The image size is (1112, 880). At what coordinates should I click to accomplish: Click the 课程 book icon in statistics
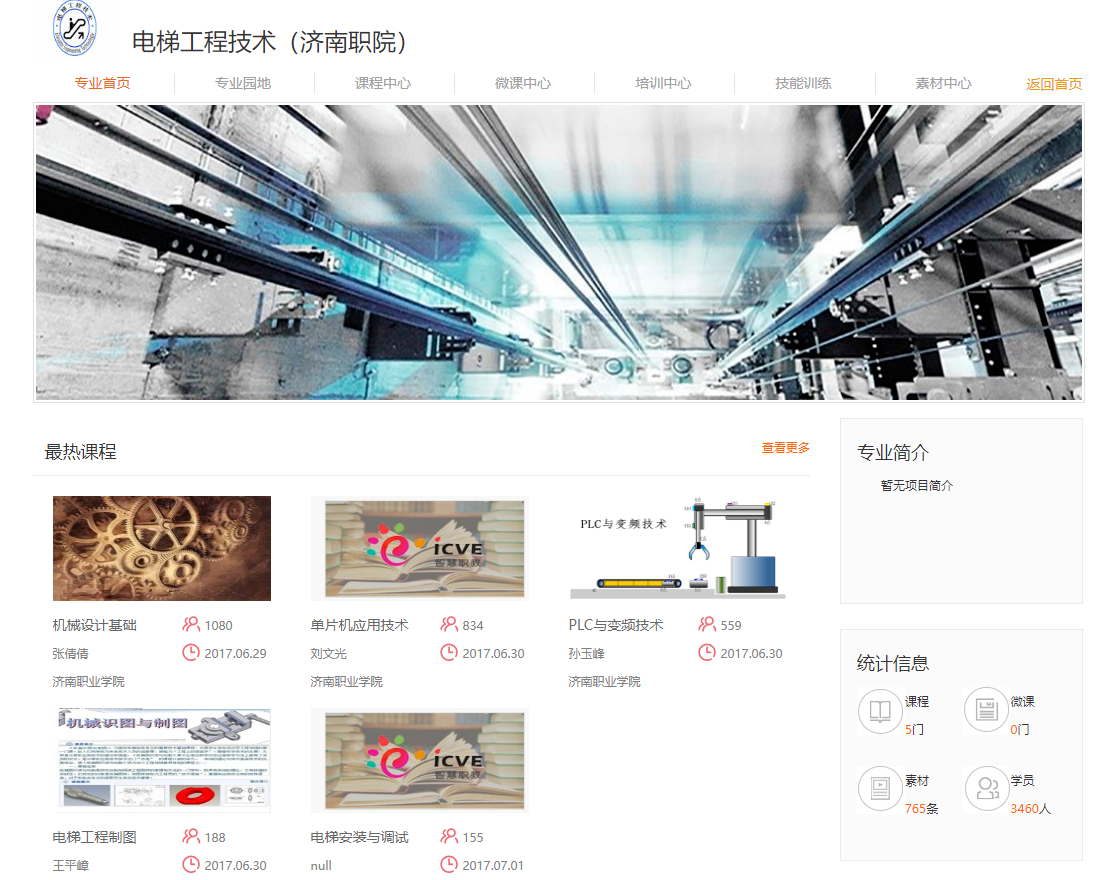pos(880,711)
